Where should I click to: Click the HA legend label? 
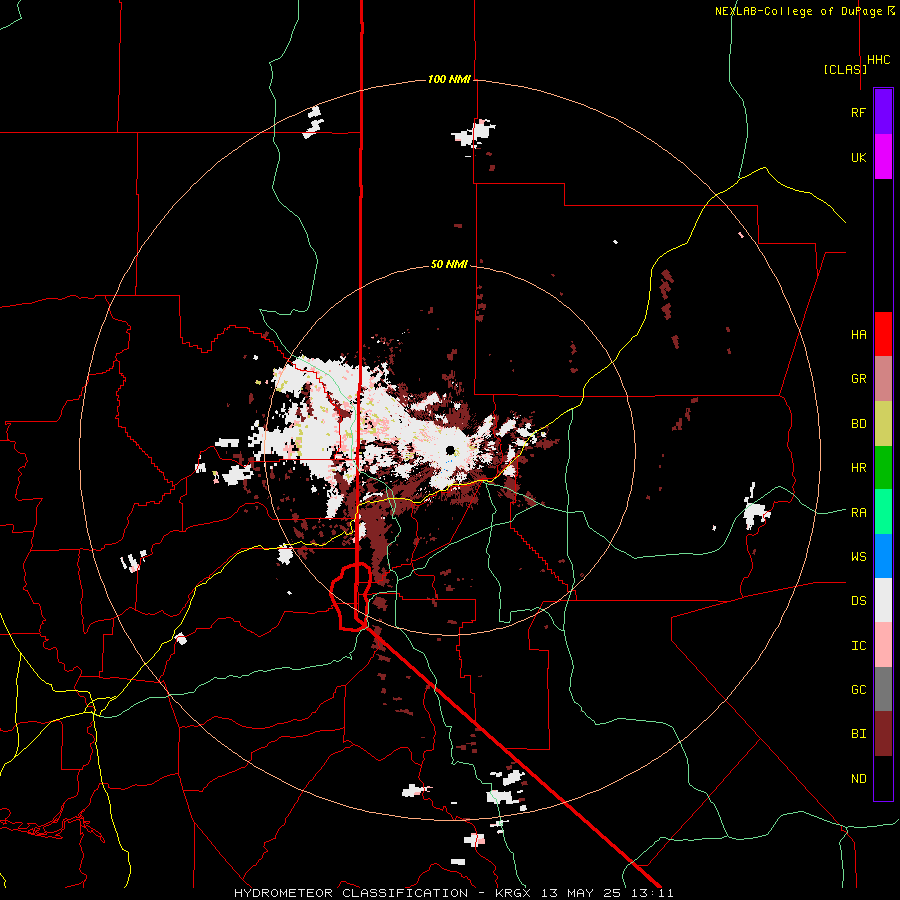click(x=858, y=334)
